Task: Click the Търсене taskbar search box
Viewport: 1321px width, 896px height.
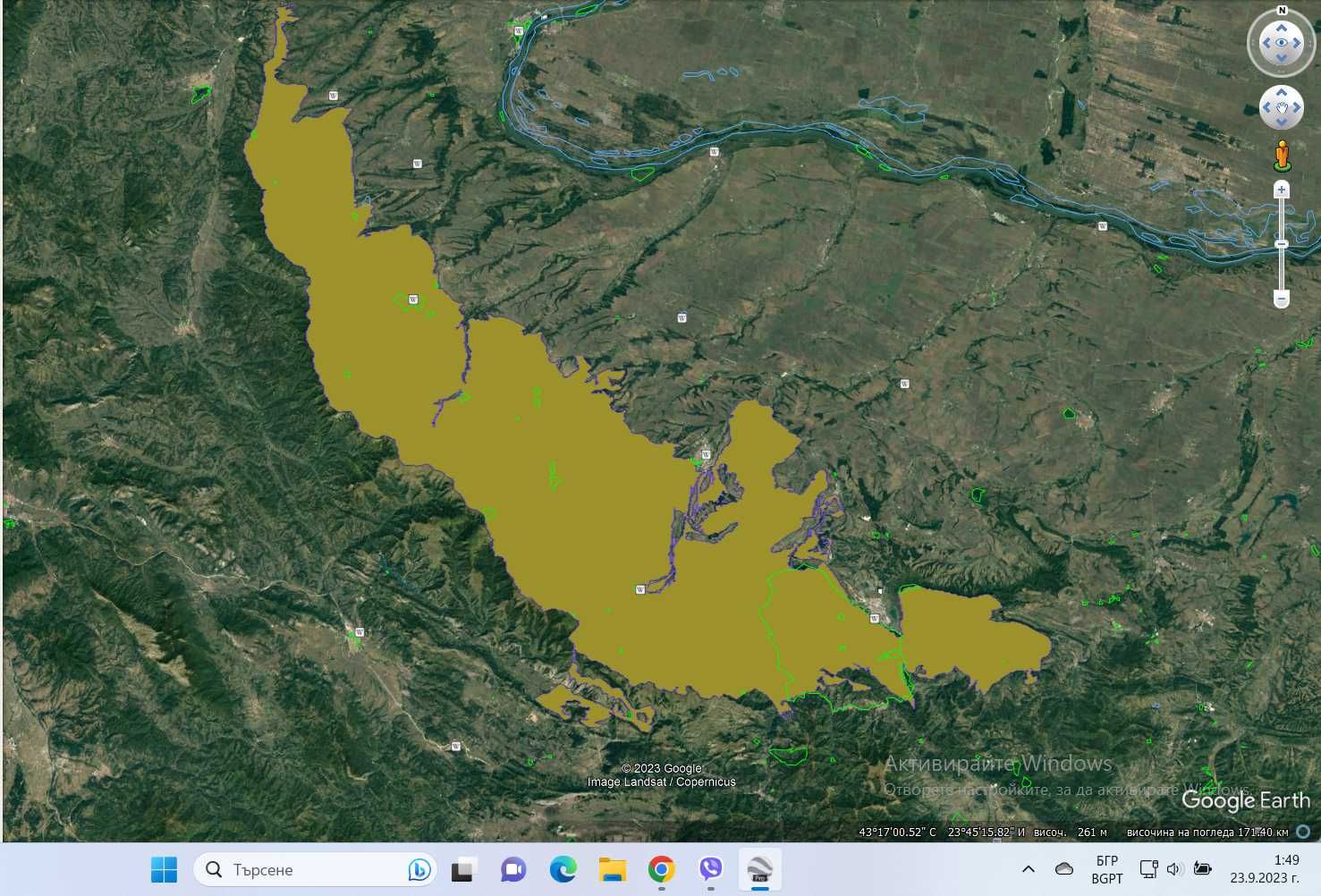Action: click(315, 869)
